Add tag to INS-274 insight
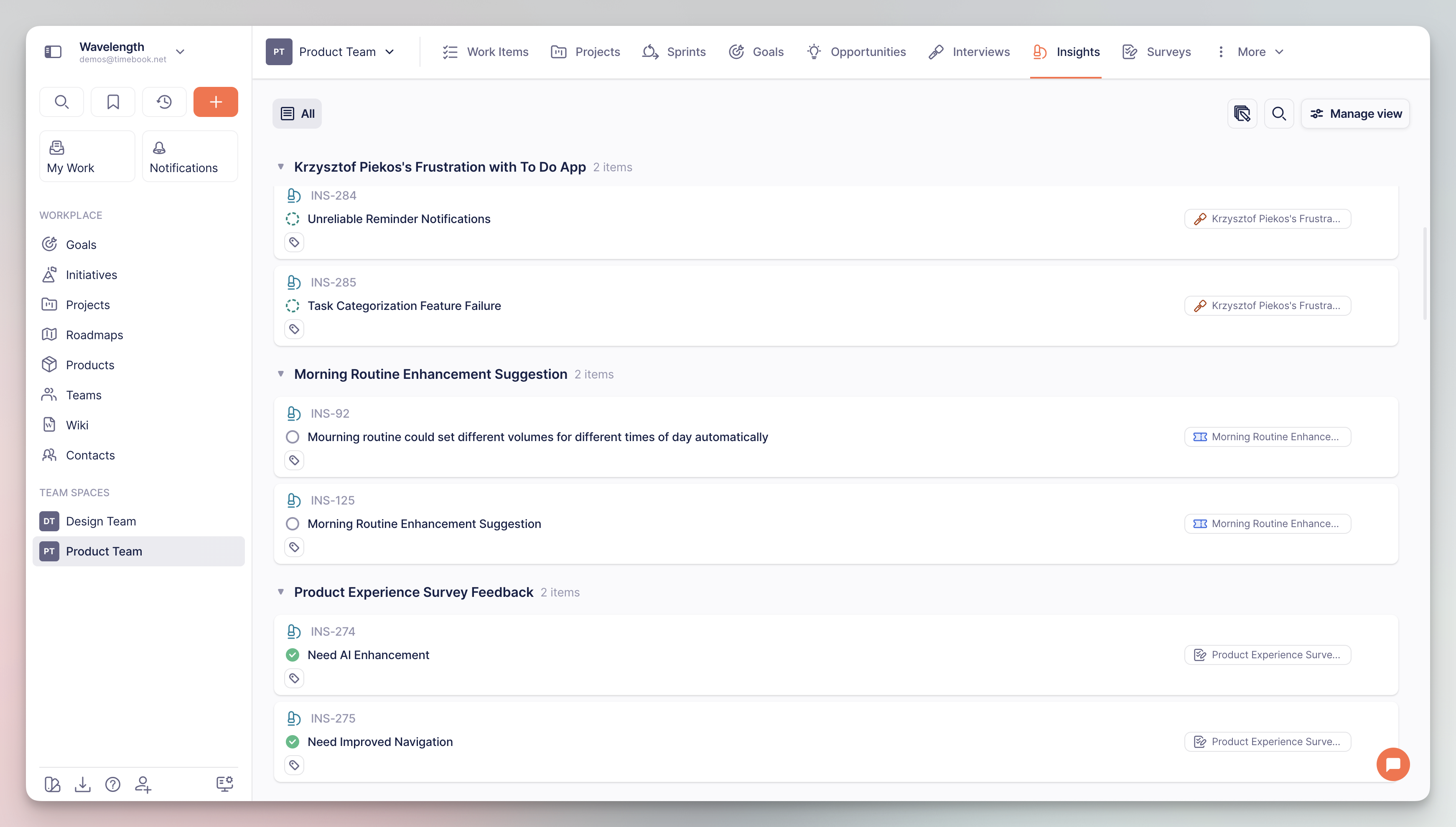The image size is (1456, 827). click(x=294, y=679)
